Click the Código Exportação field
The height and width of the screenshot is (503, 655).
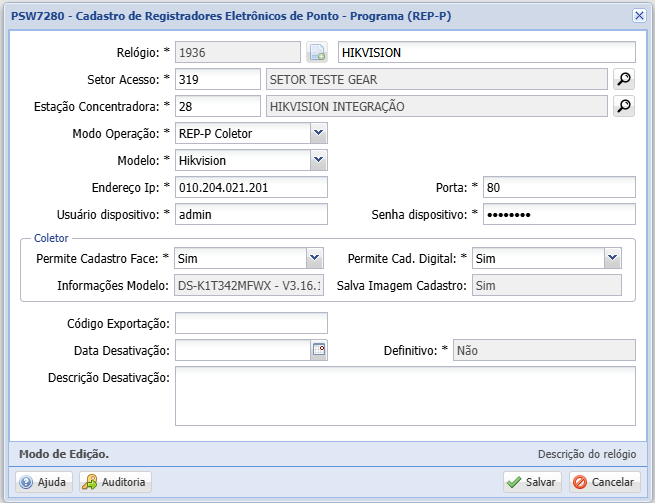tap(251, 323)
